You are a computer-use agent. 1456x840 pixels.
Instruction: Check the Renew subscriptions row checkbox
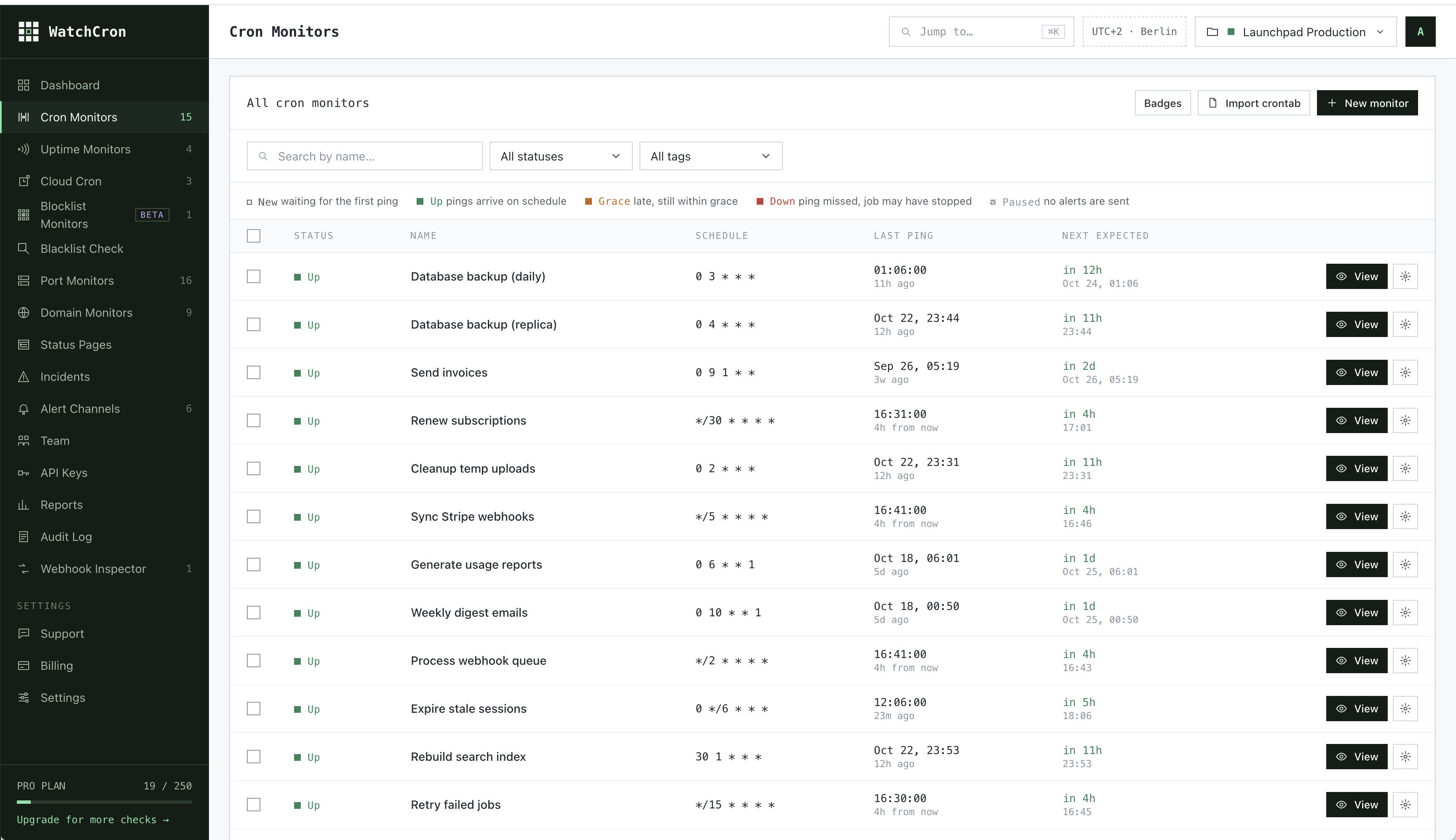(x=253, y=420)
